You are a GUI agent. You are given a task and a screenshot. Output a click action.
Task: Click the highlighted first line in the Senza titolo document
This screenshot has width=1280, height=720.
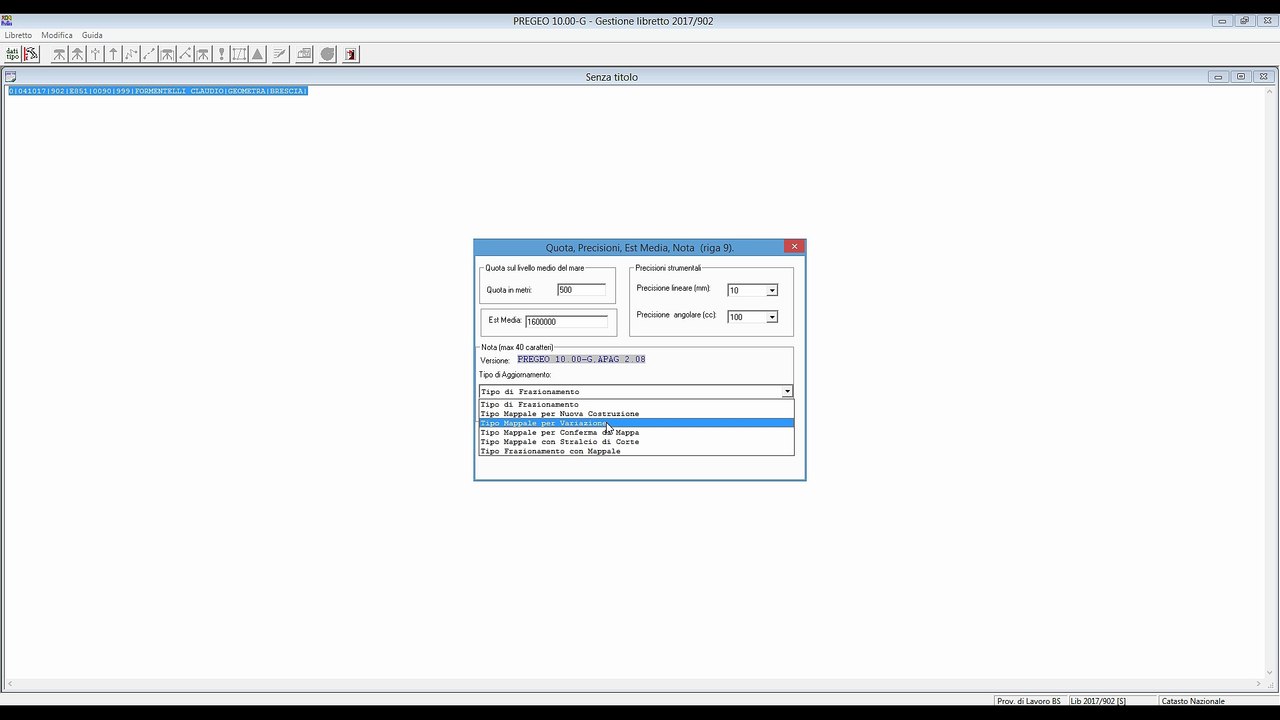157,91
